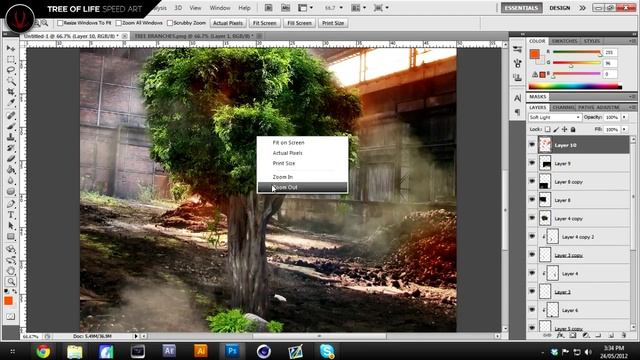Choose Print Size from context menu

(x=302, y=163)
